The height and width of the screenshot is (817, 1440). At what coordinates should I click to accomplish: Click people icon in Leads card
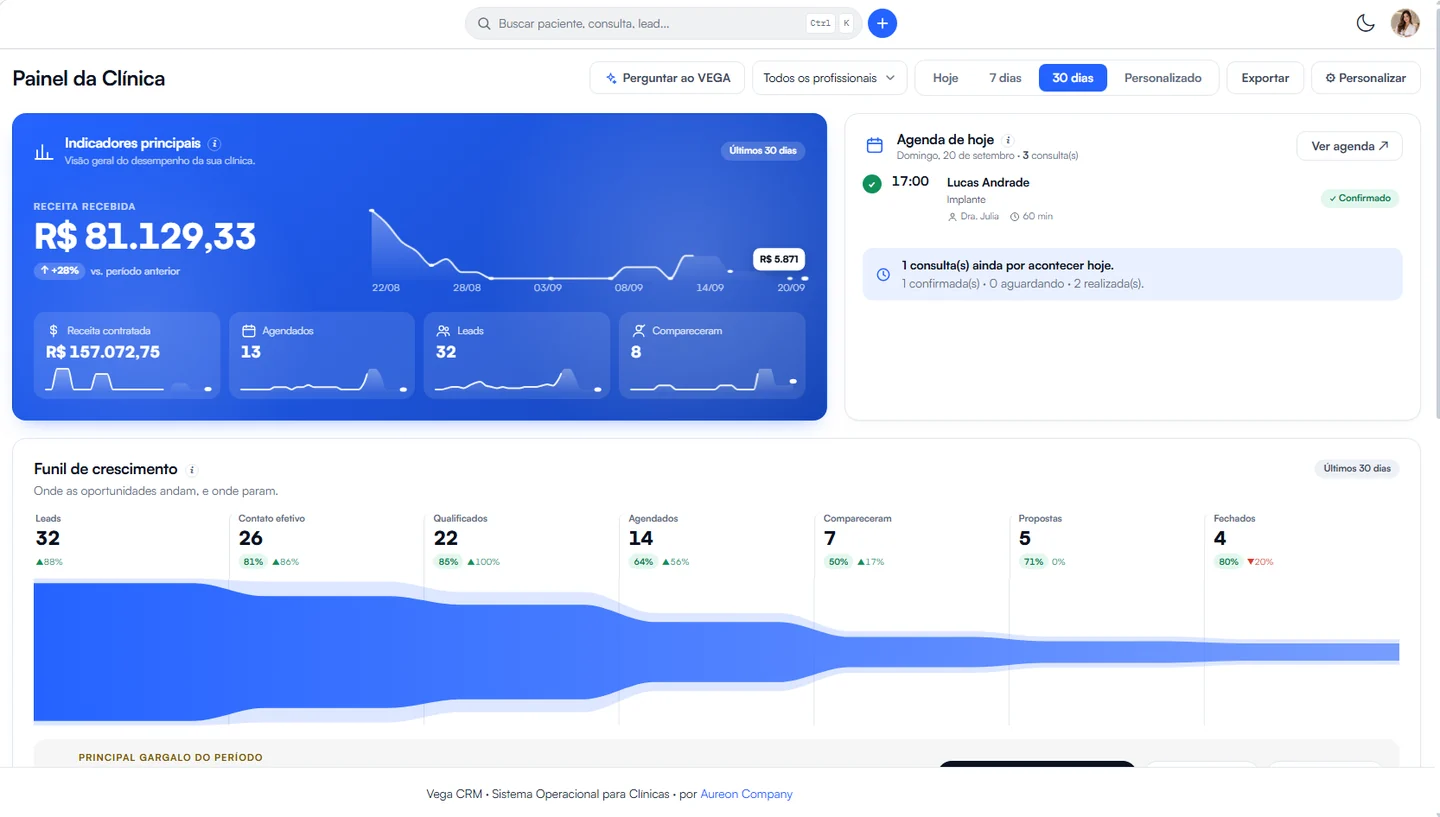(x=443, y=330)
